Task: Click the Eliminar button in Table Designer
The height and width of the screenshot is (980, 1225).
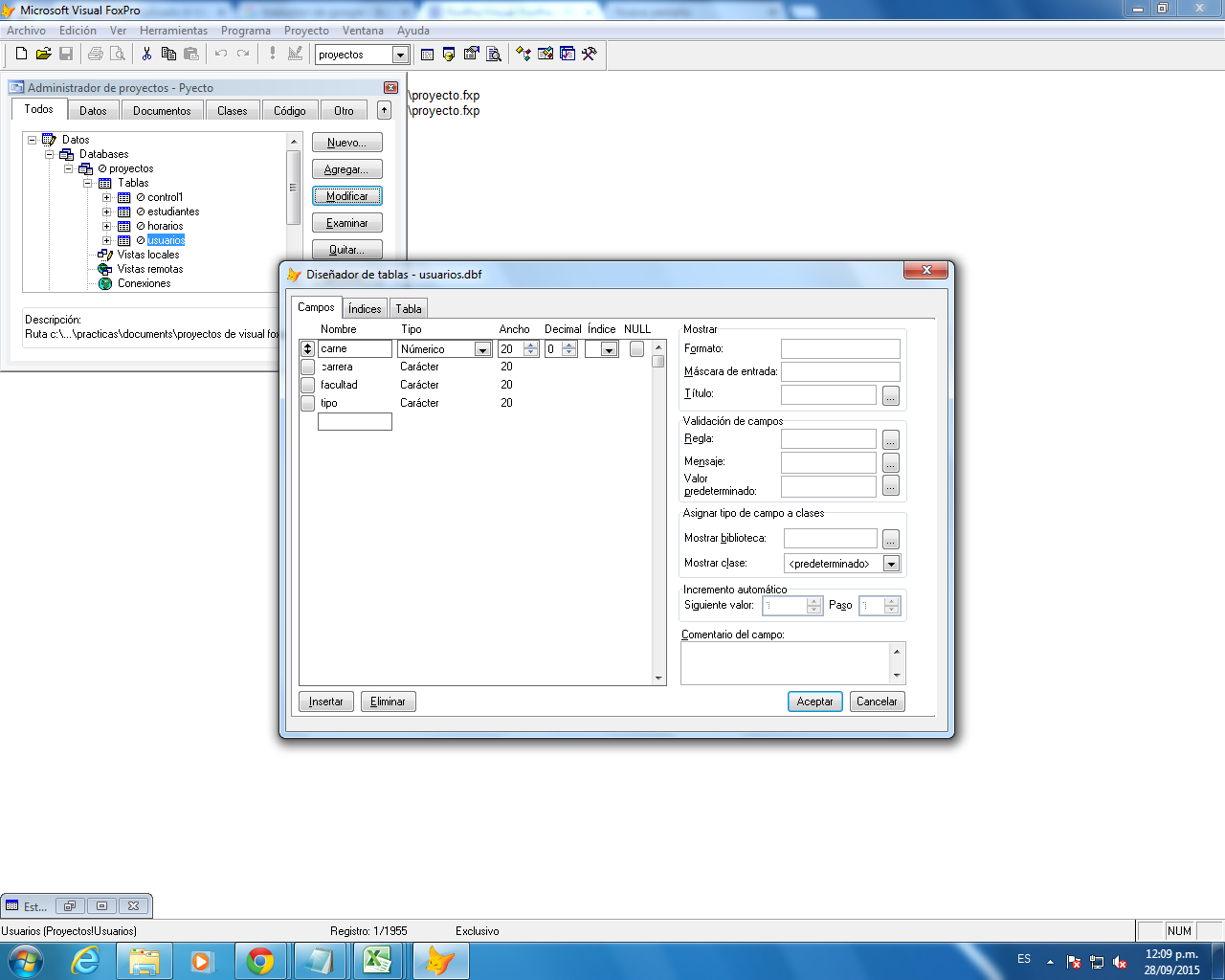Action: point(388,702)
